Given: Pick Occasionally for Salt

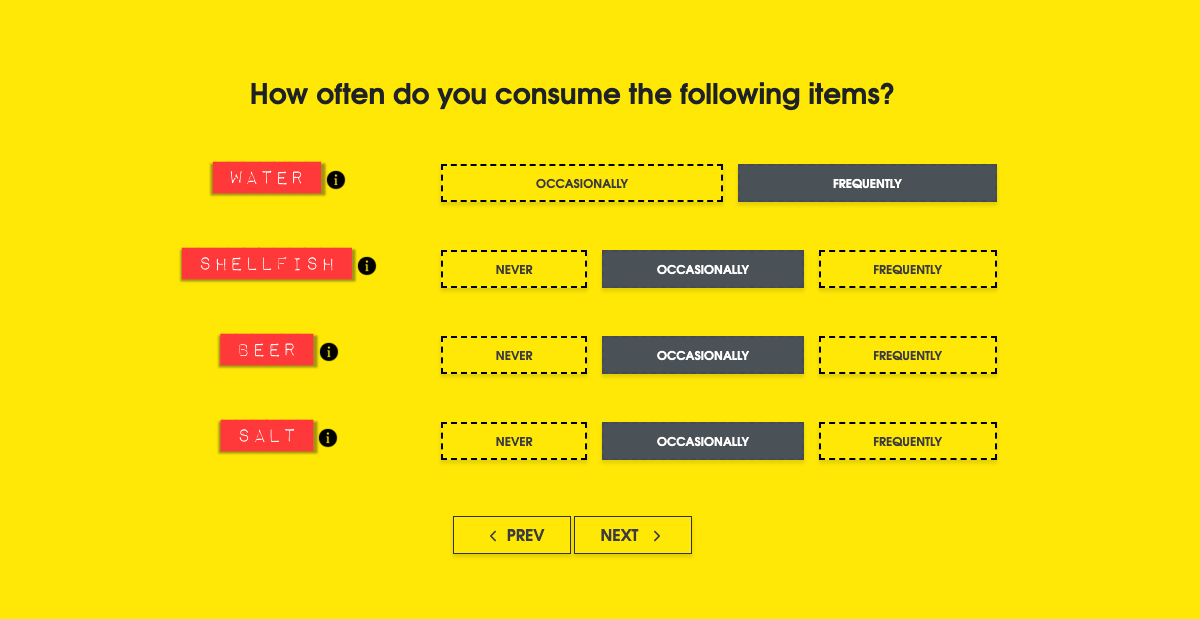Looking at the screenshot, I should coord(702,441).
